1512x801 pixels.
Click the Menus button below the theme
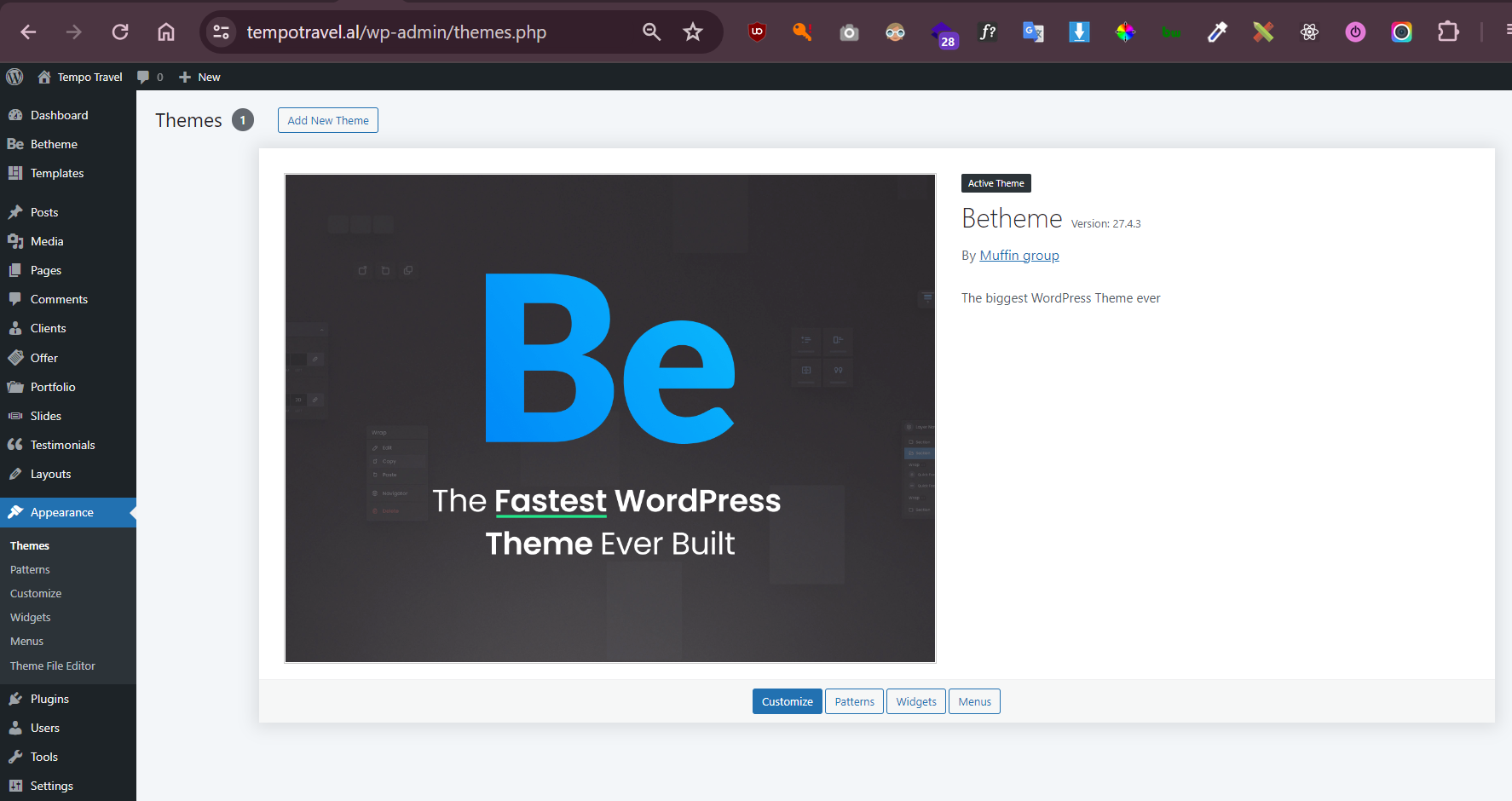[x=975, y=701]
